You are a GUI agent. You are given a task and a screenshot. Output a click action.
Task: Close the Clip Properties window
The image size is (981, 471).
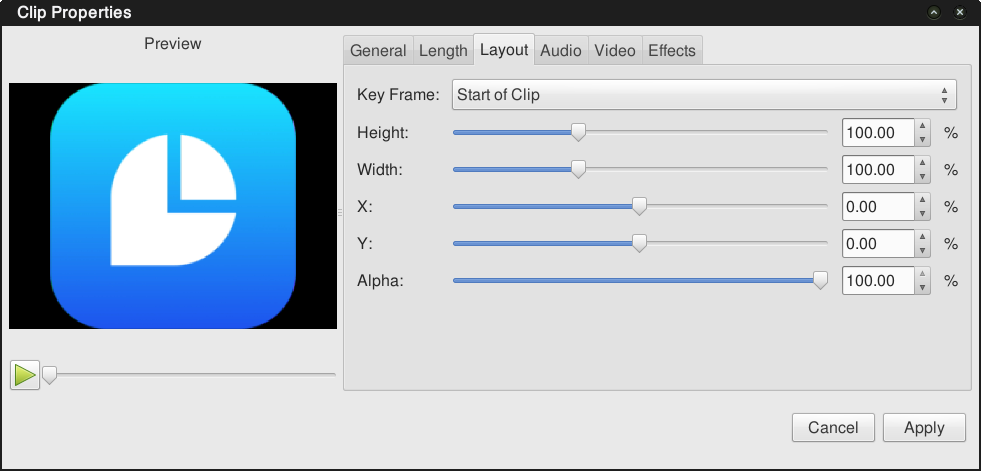960,12
